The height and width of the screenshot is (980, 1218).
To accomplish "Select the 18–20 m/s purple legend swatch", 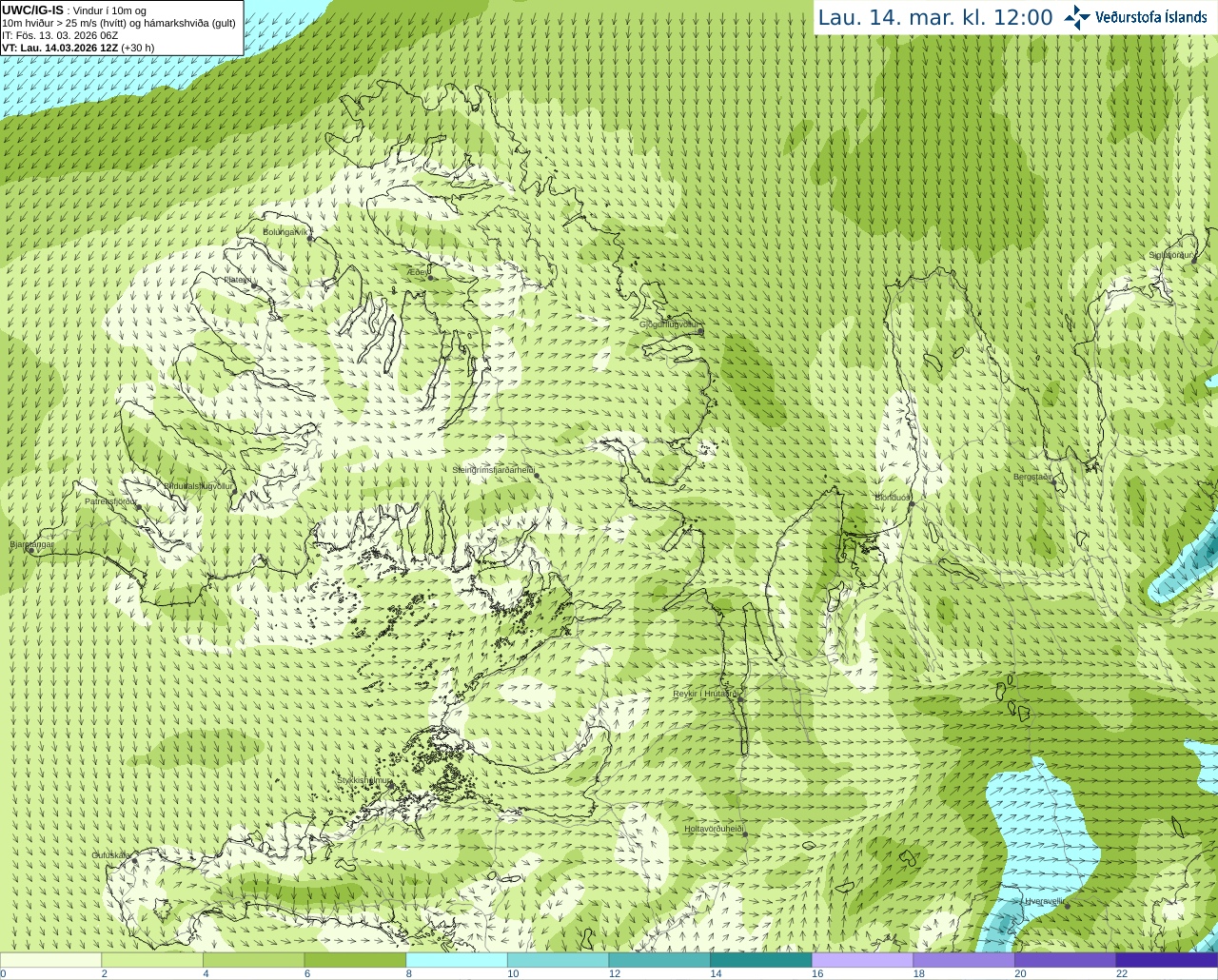I will [964, 960].
